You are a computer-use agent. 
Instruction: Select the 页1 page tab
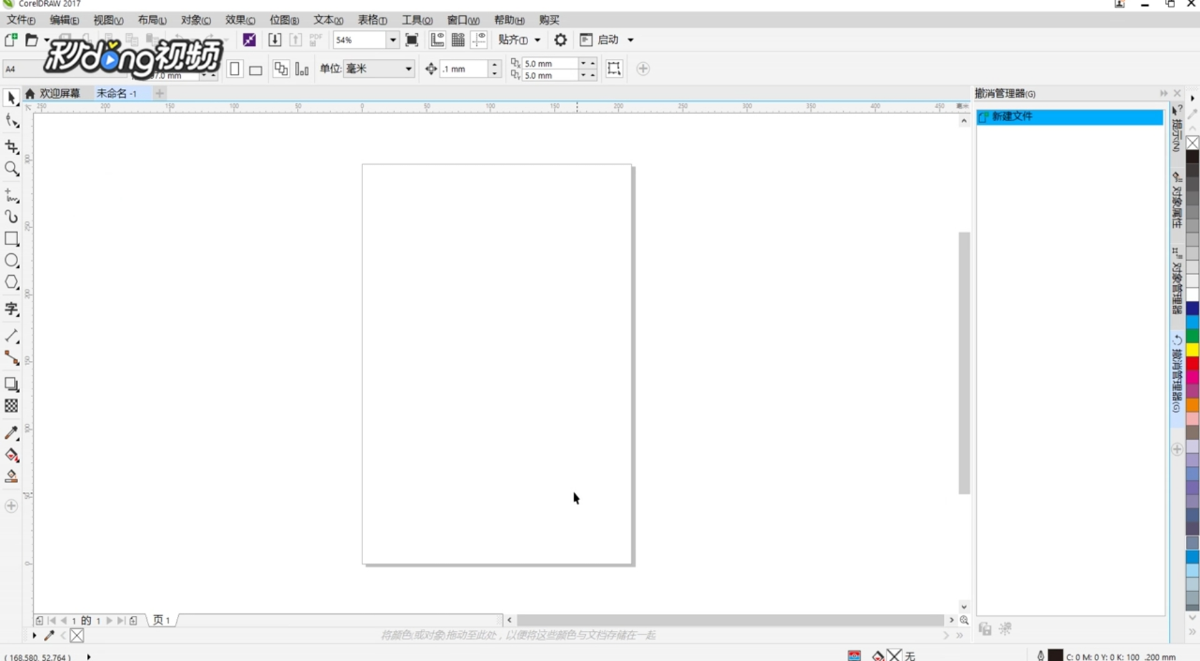point(162,620)
